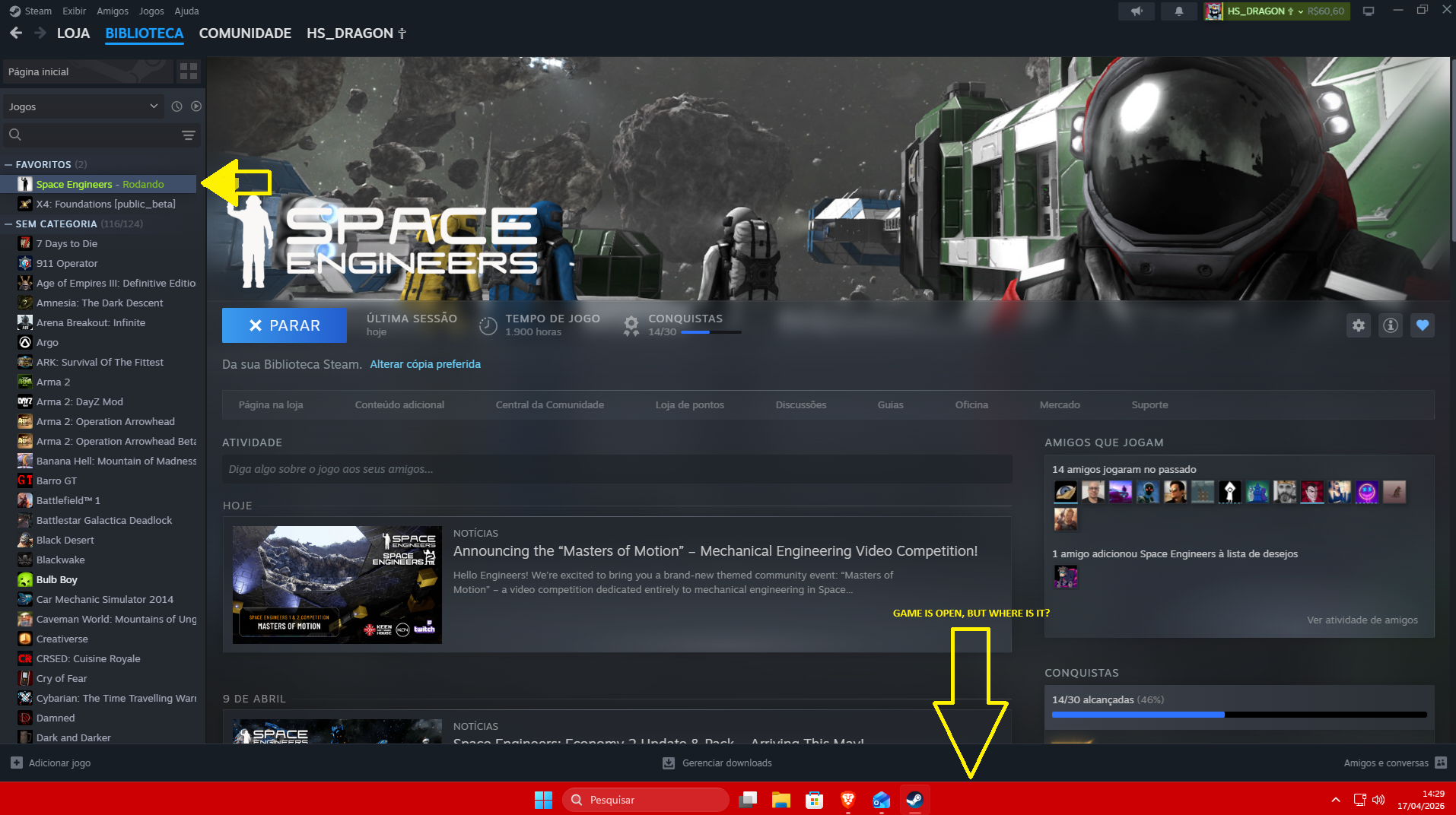Open the announcements megaphone icon
The image size is (1456, 815).
click(1137, 11)
